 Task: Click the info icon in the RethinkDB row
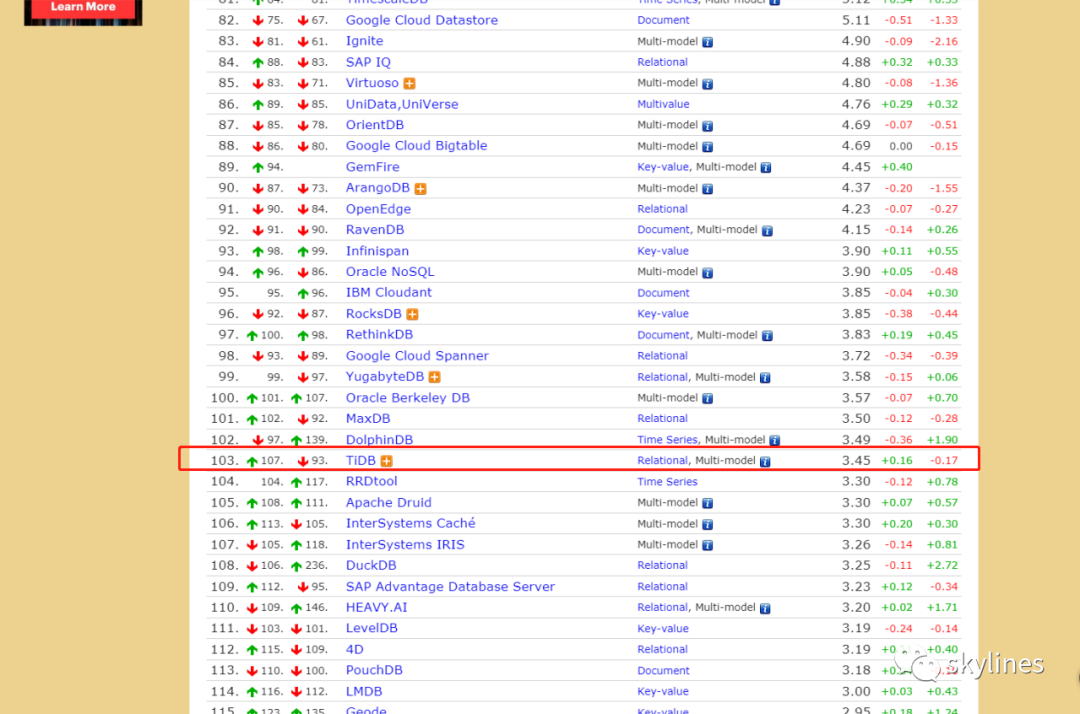click(767, 335)
